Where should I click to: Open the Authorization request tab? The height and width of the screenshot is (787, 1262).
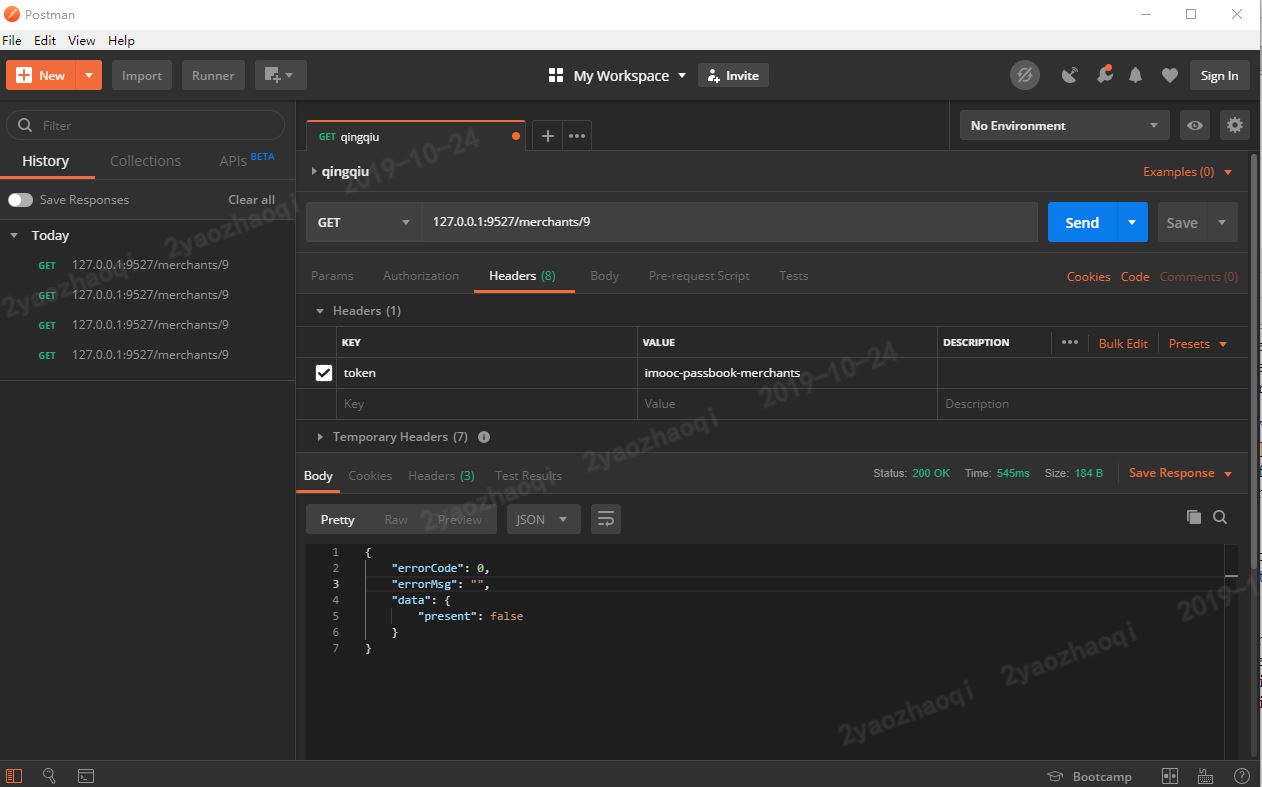[x=421, y=276]
